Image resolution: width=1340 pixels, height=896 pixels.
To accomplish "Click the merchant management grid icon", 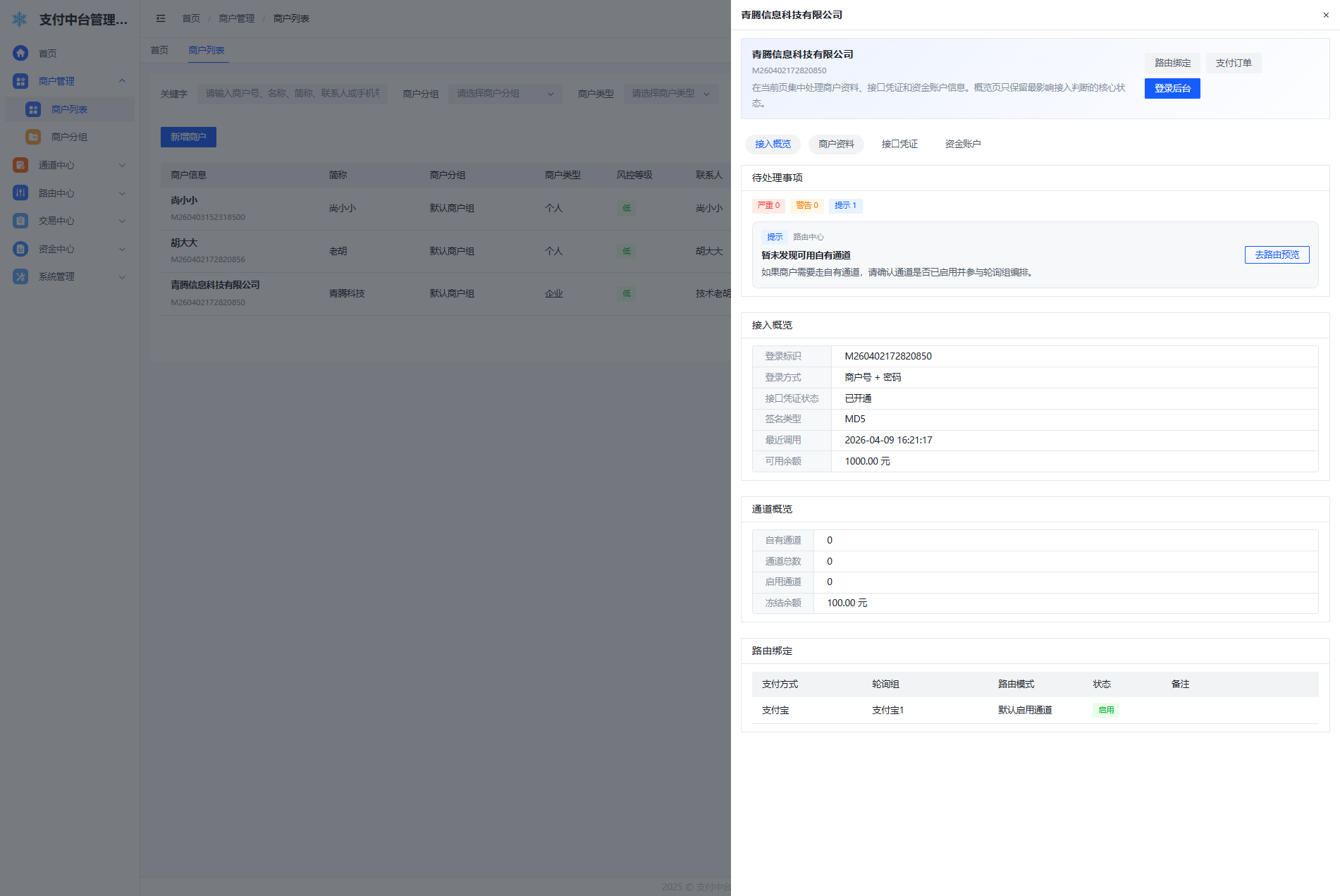I will click(20, 81).
